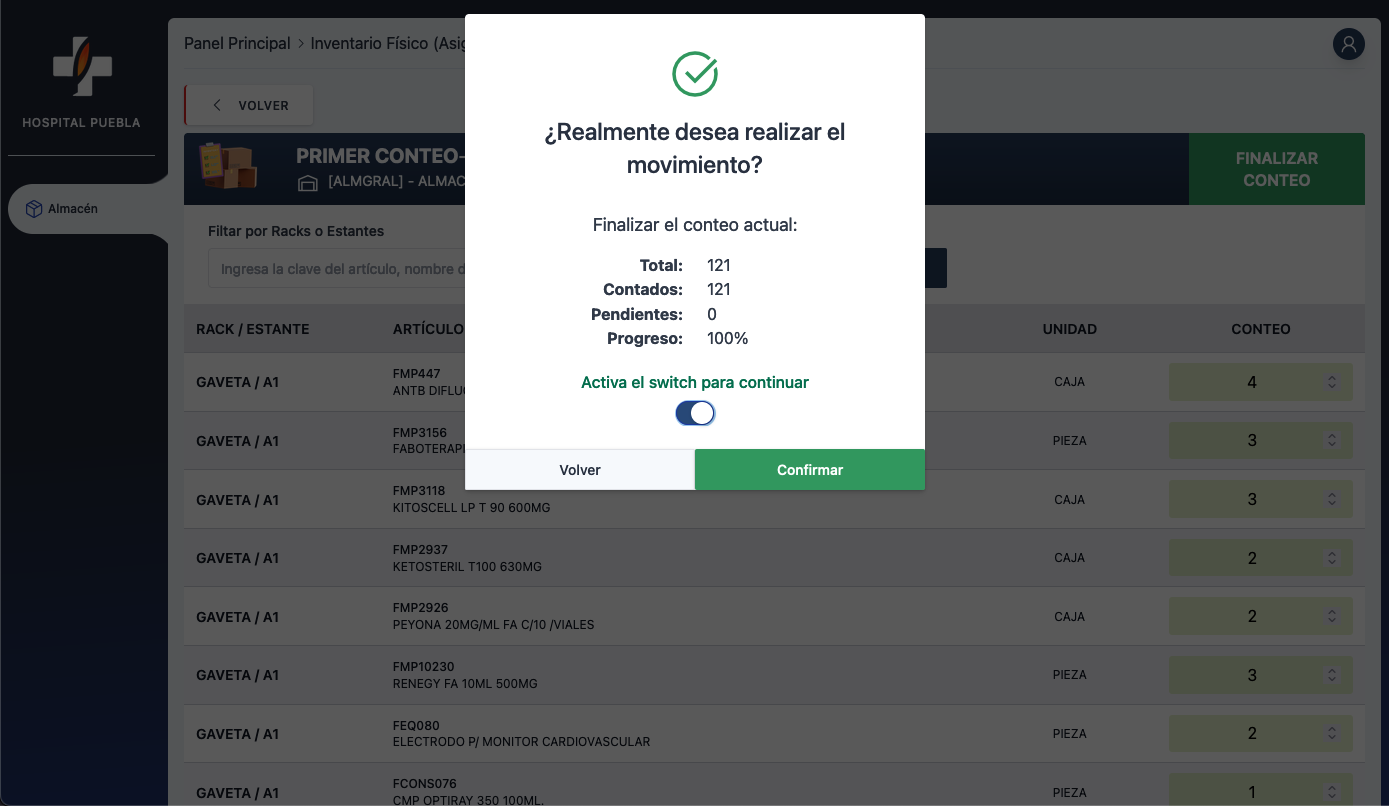This screenshot has height=806, width=1389.
Task: Click the user profile avatar icon
Action: pyautogui.click(x=1348, y=44)
